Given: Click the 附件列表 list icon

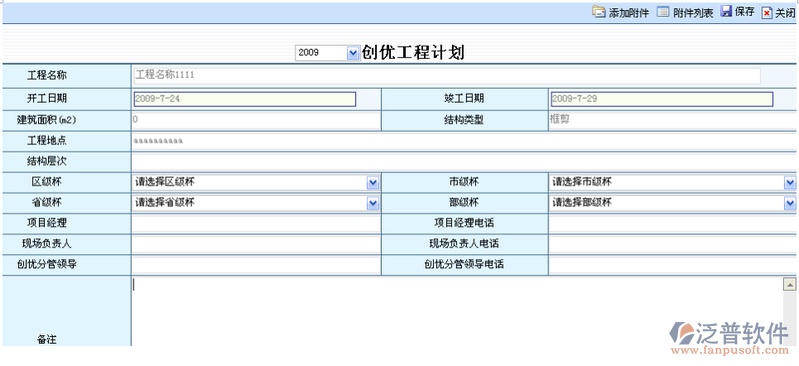Looking at the screenshot, I should click(662, 12).
